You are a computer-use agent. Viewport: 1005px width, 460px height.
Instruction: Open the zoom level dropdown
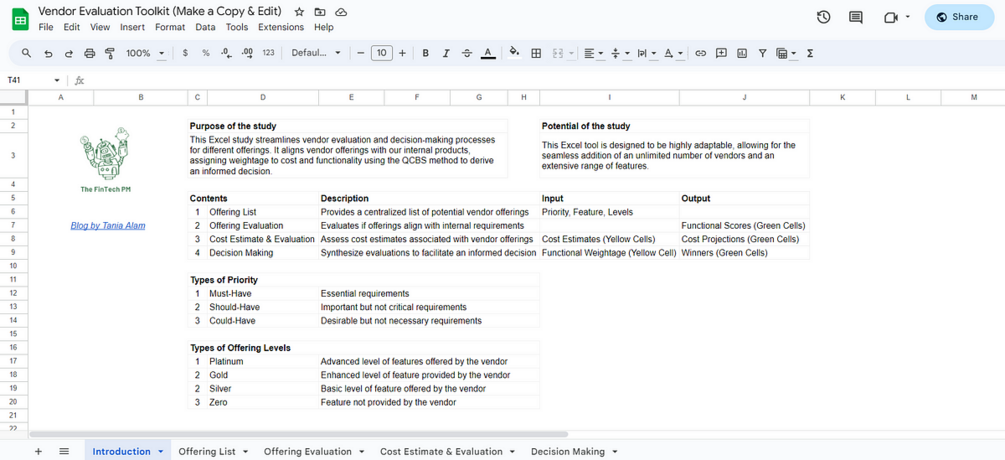[145, 53]
